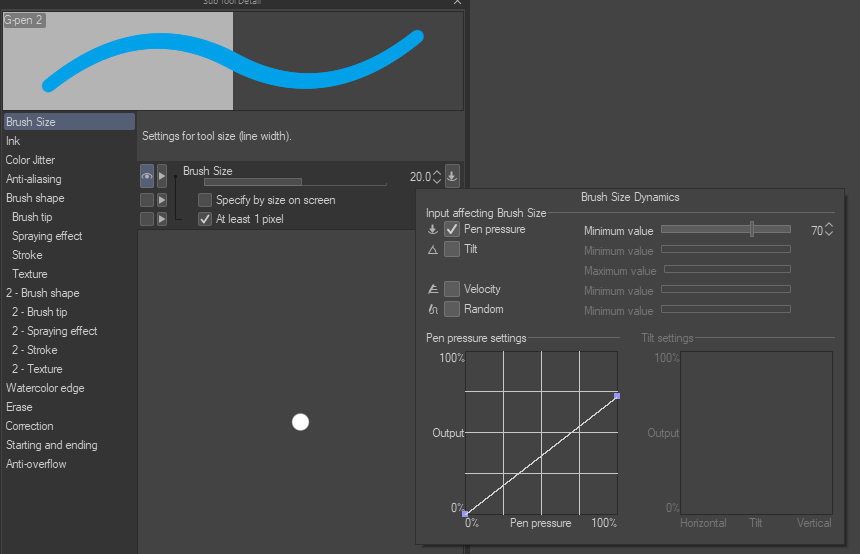Close the Sub Tool Detail window
This screenshot has height=554, width=860.
(x=457, y=2)
